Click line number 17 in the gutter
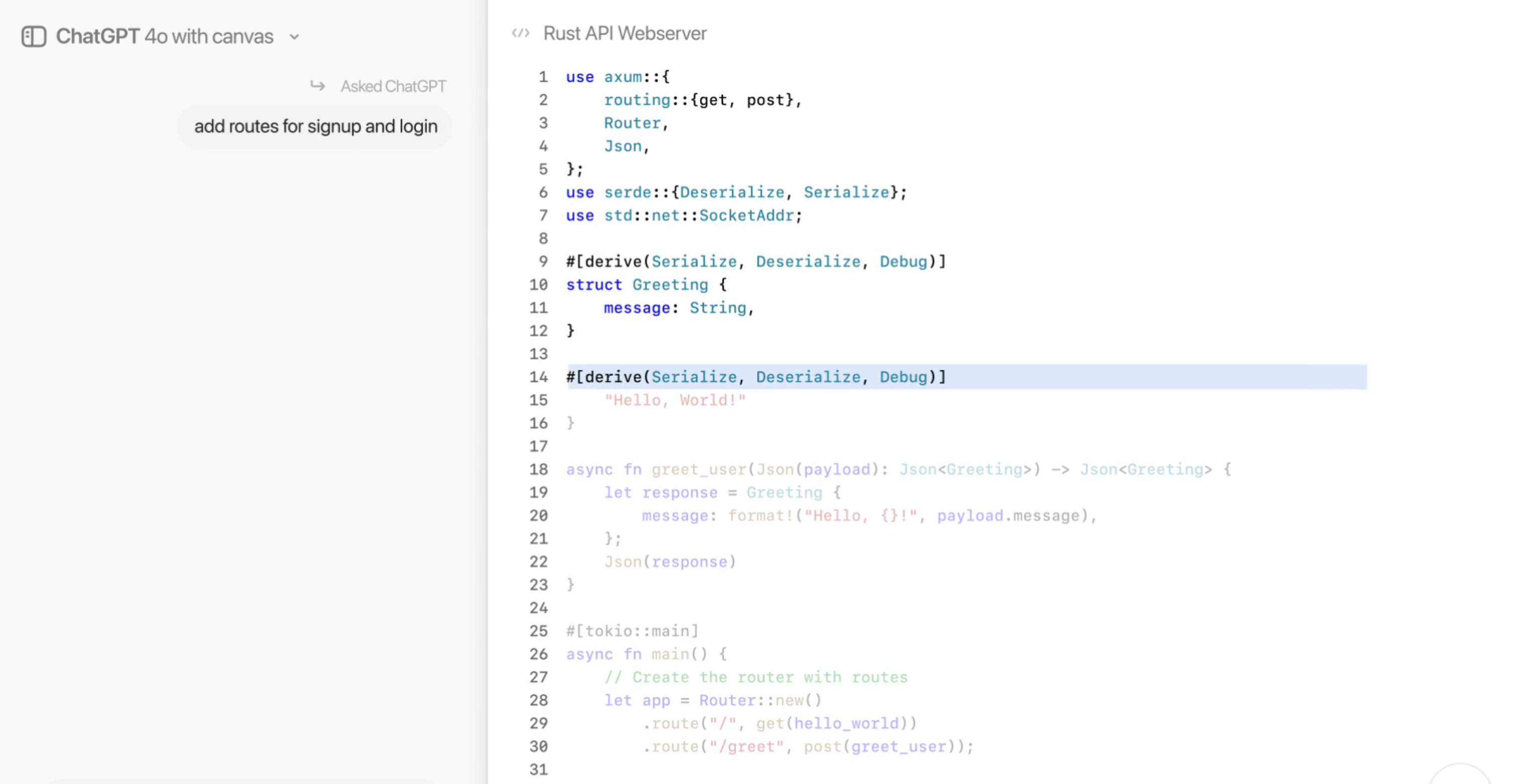The height and width of the screenshot is (784, 1524). point(538,446)
